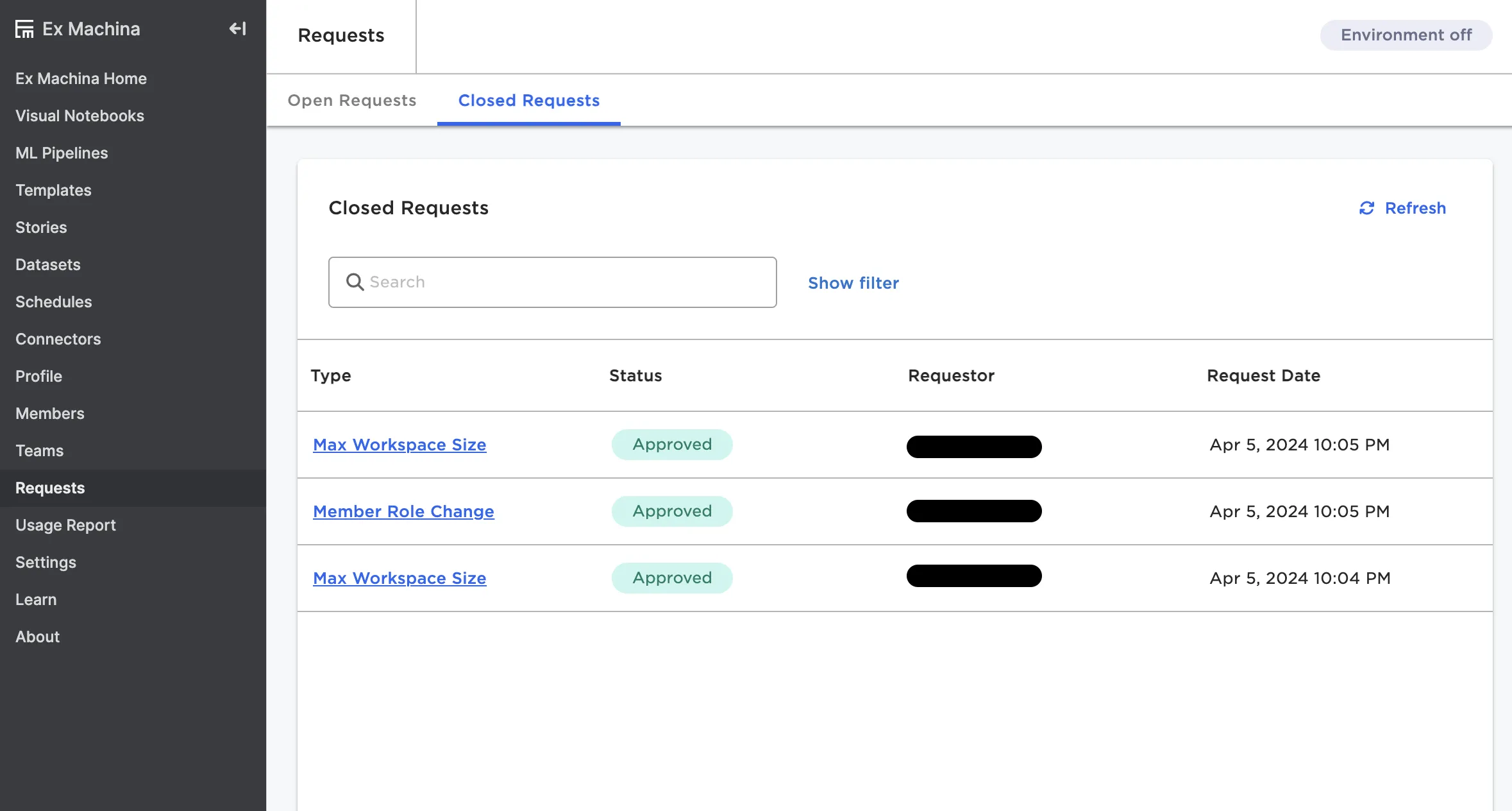This screenshot has width=1512, height=811.
Task: Expand filters with Show filter
Action: [x=853, y=283]
